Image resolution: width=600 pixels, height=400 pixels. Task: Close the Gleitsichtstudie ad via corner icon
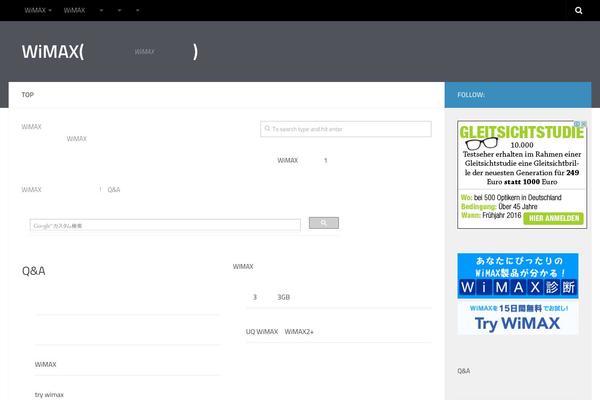click(584, 124)
